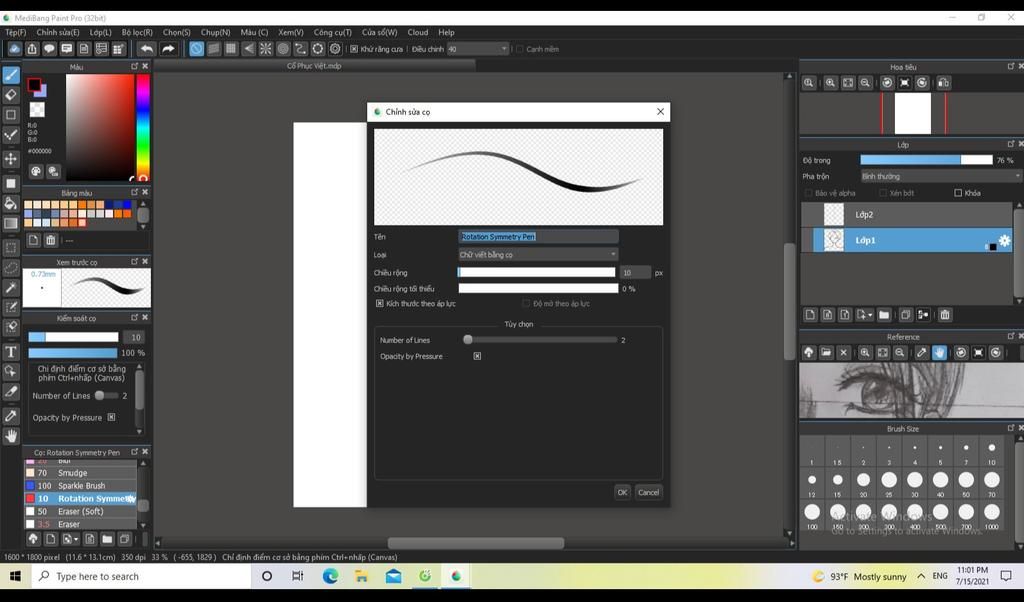Expand the Pha trộn blend mode dropdown
Image resolution: width=1024 pixels, height=602 pixels.
(x=940, y=176)
